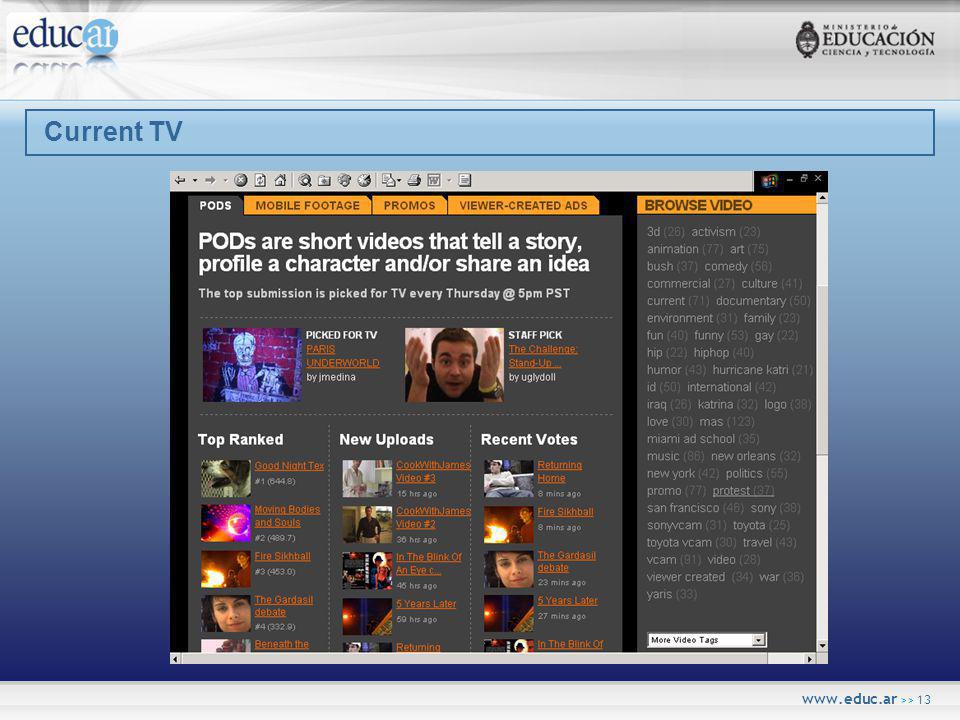Open the History toolbar icon
Viewport: 960px width, 720px height.
(x=364, y=180)
